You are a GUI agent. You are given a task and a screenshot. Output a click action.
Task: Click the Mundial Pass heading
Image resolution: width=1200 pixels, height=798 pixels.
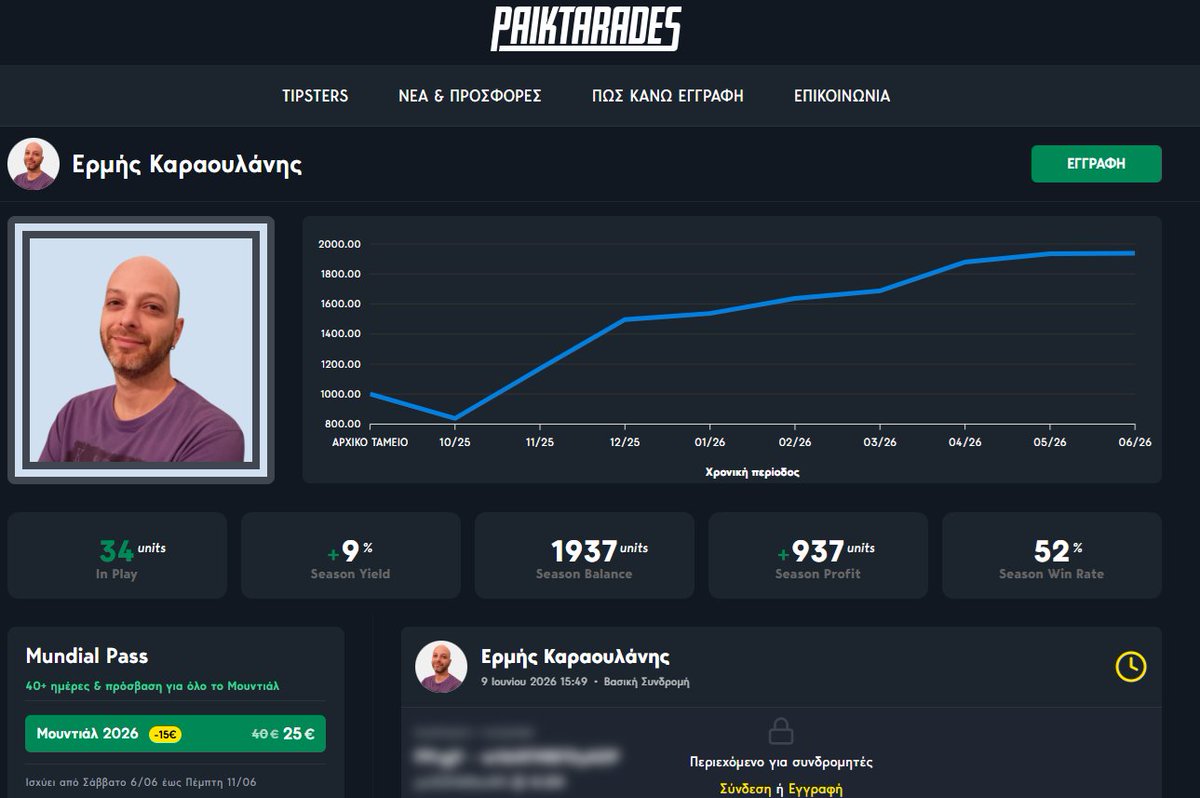[x=87, y=656]
